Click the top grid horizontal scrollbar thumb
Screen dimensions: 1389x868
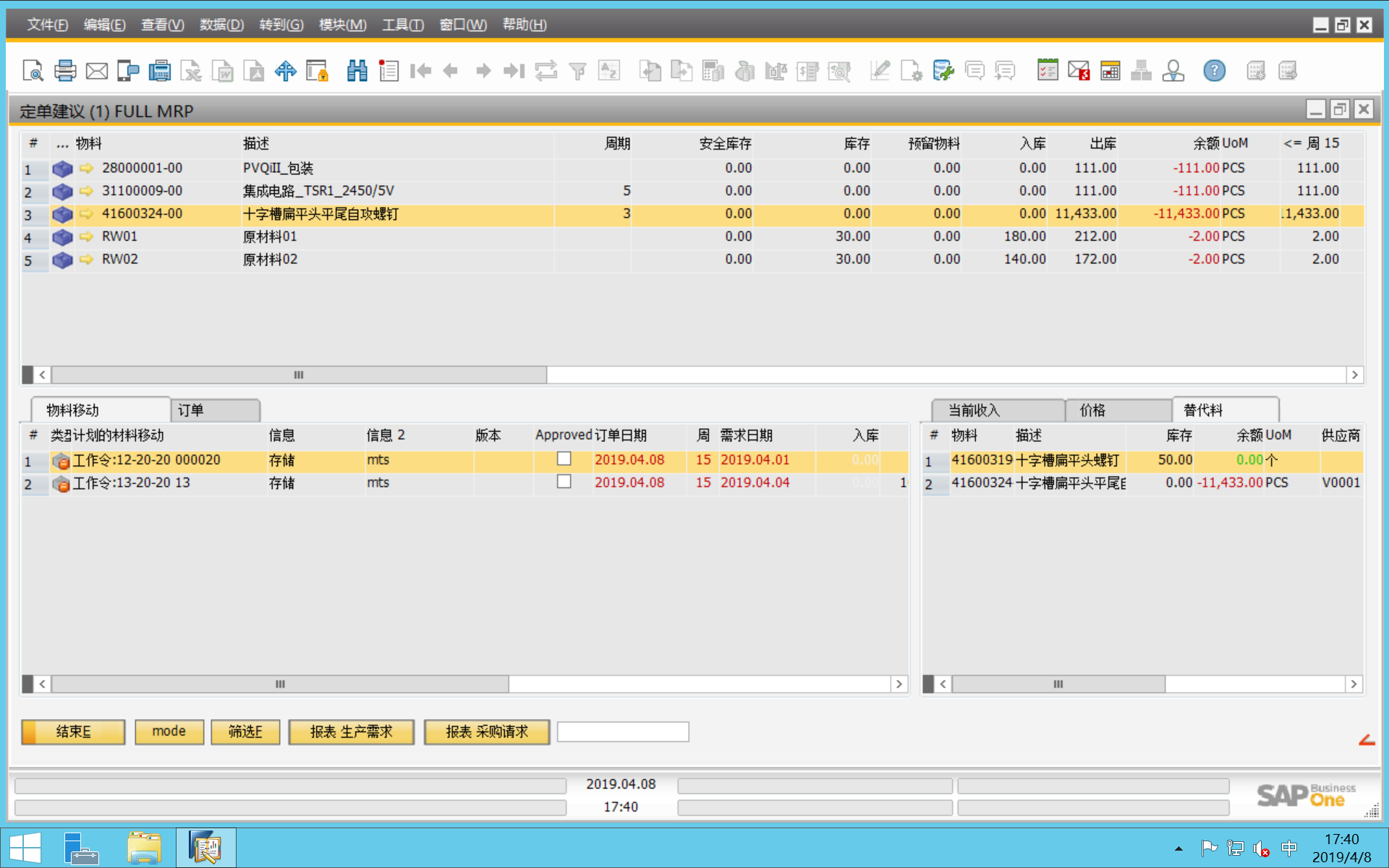pyautogui.click(x=299, y=375)
